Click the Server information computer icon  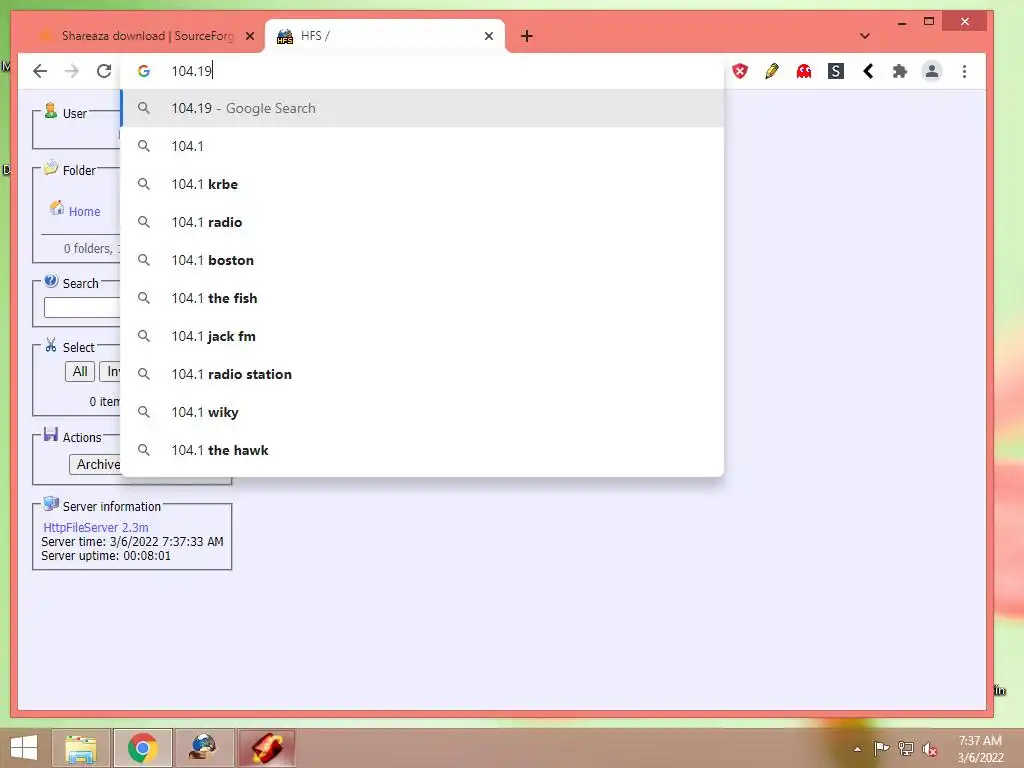coord(51,504)
